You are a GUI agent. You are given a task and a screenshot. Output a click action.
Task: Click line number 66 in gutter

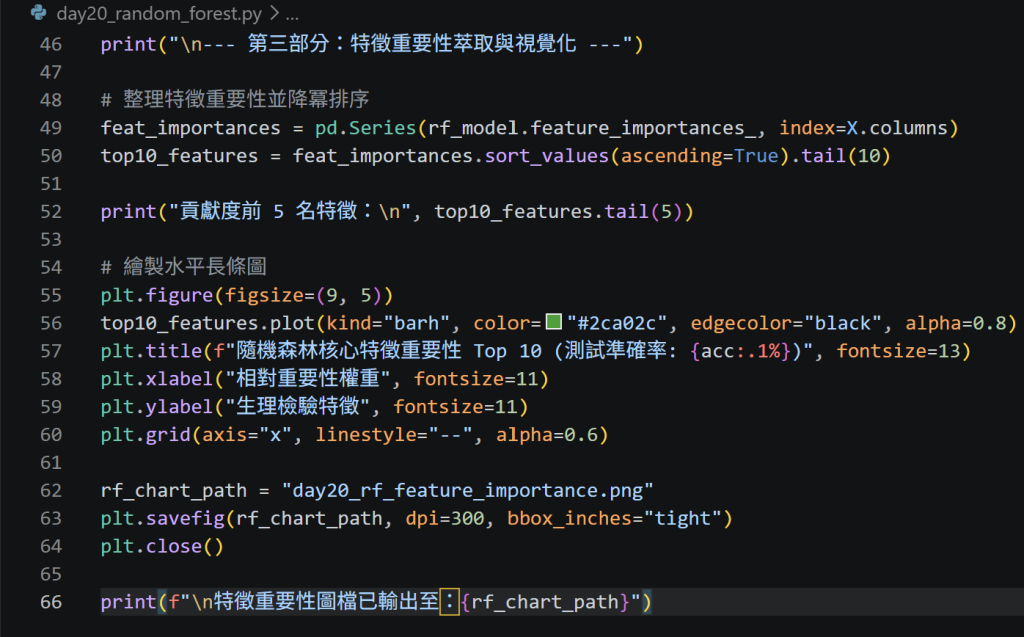[x=51, y=602]
